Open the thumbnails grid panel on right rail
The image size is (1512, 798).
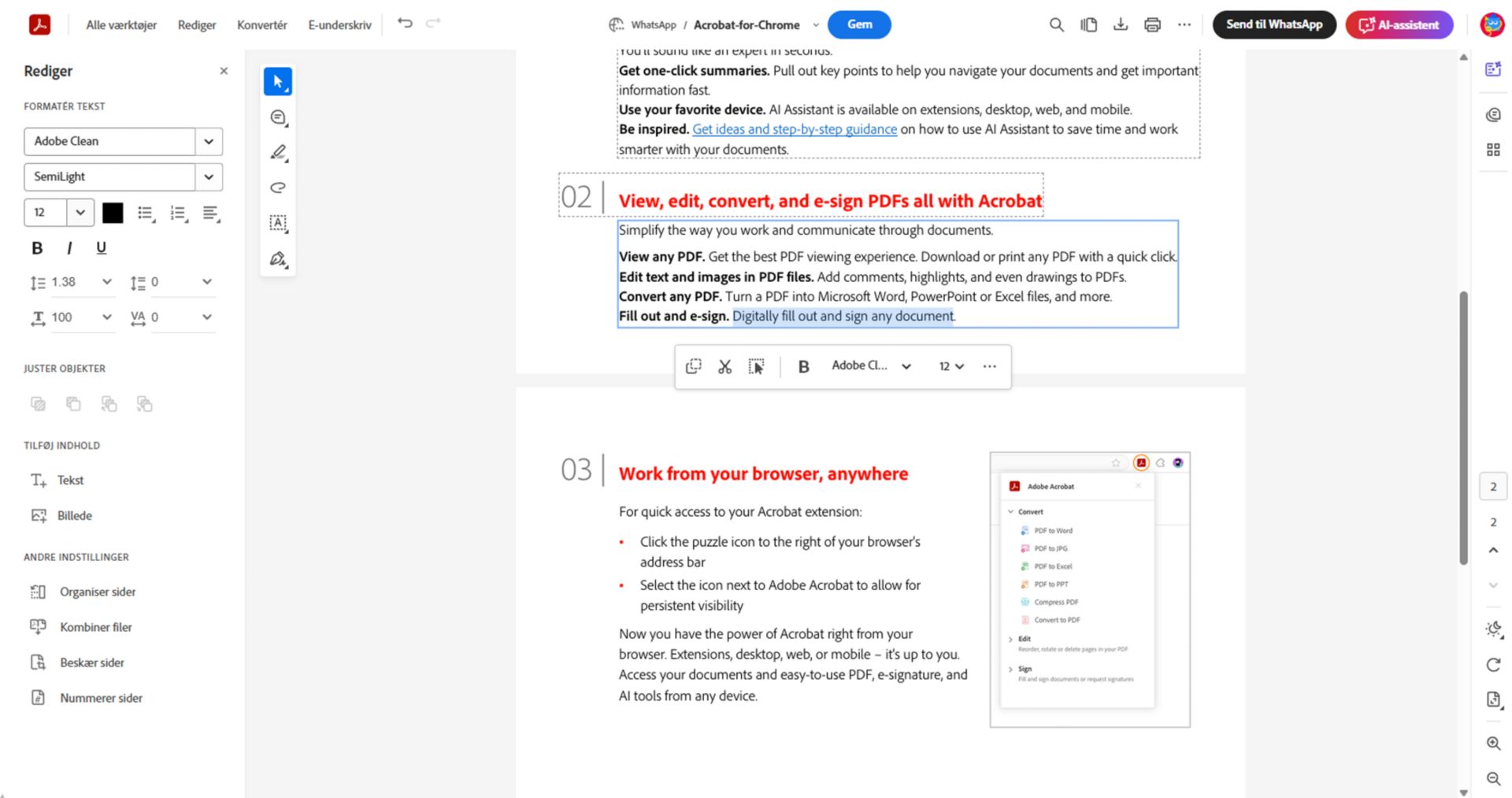(1493, 150)
